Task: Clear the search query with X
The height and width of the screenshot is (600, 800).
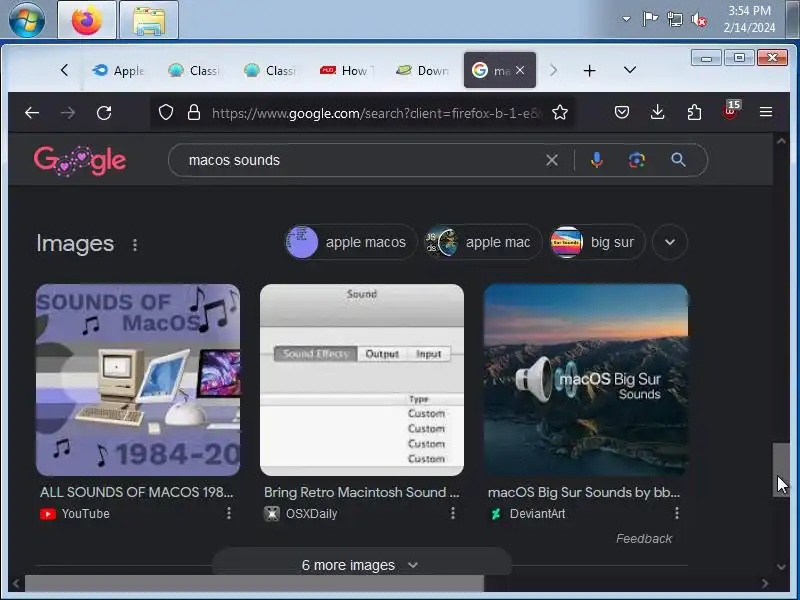Action: coord(552,160)
